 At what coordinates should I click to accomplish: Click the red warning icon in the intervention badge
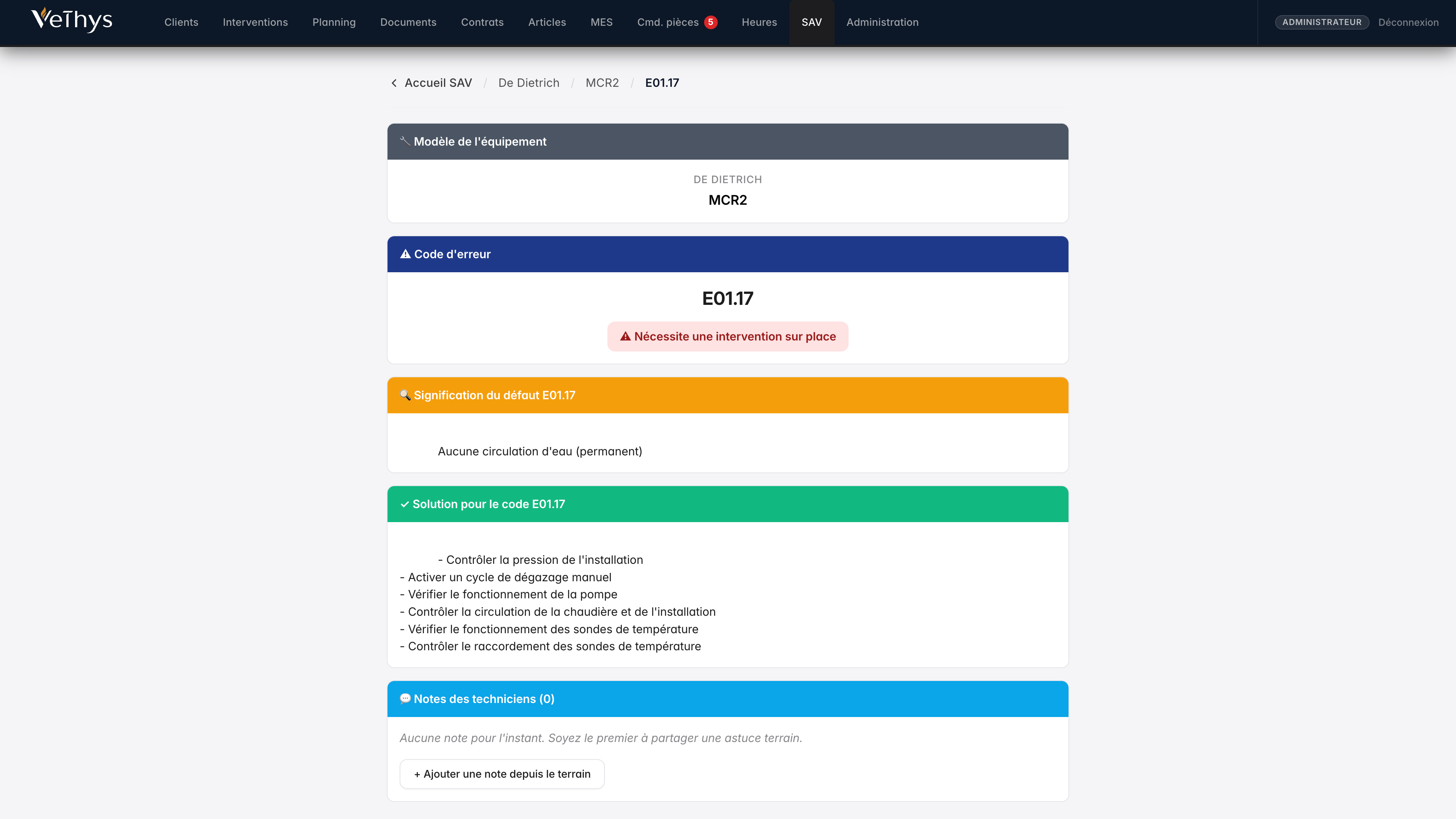click(625, 336)
